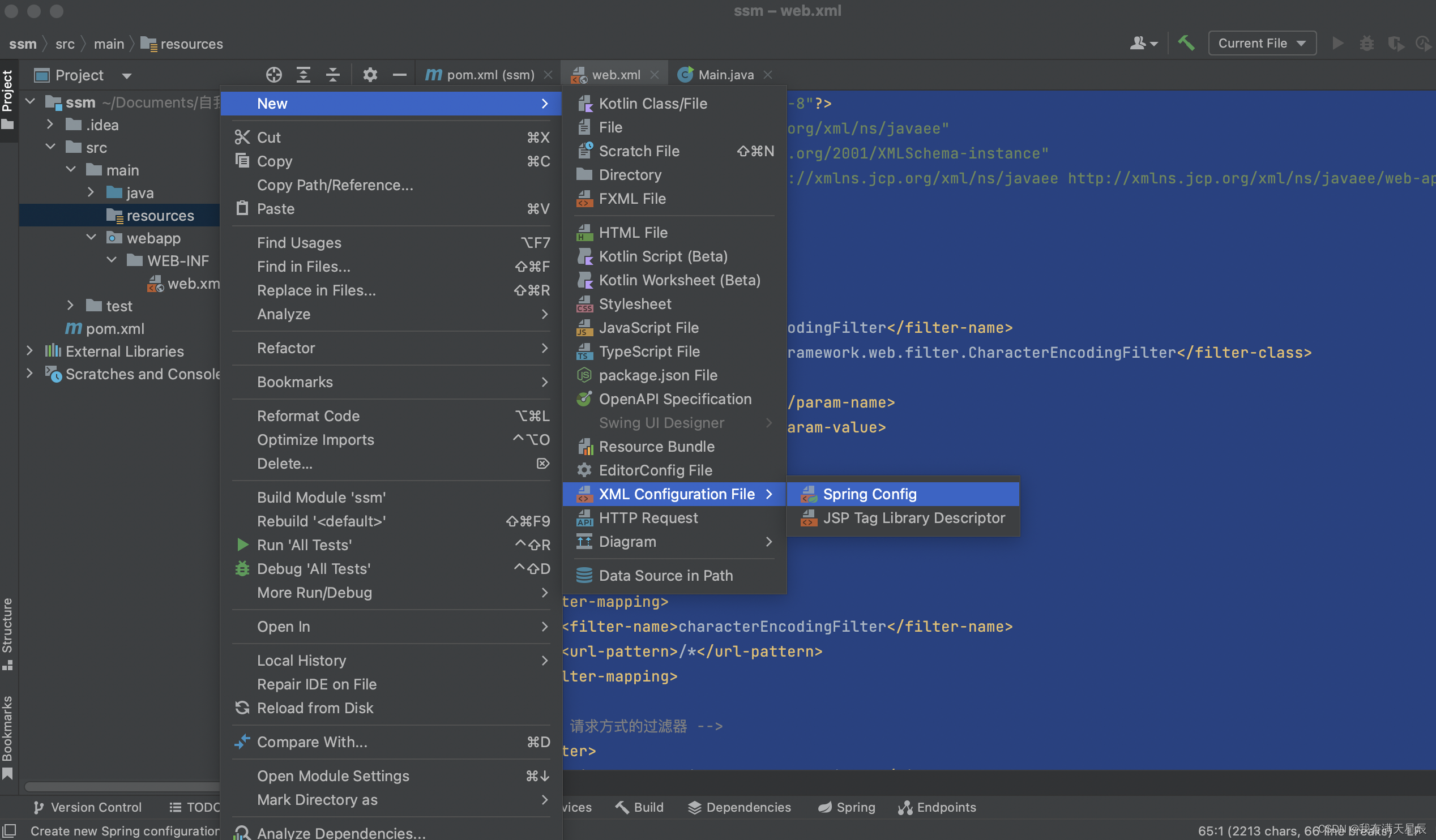Select Directory in New submenu
This screenshot has width=1436, height=840.
pos(674,175)
